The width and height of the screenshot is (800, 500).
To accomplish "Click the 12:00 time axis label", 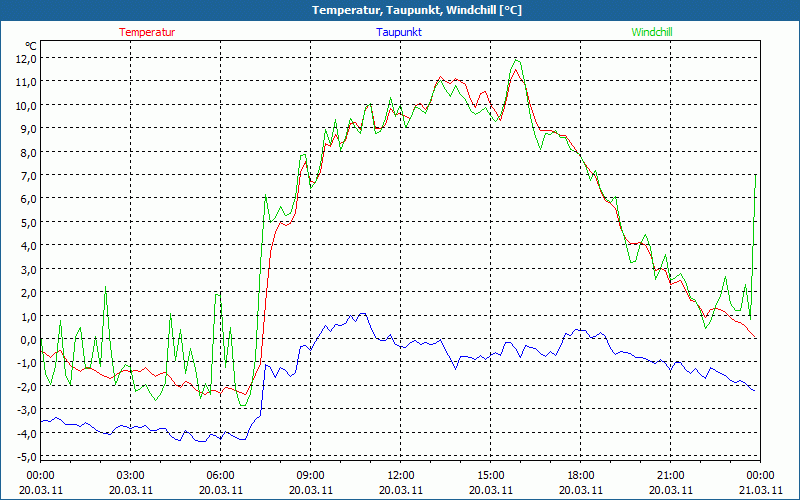I will pos(401,476).
